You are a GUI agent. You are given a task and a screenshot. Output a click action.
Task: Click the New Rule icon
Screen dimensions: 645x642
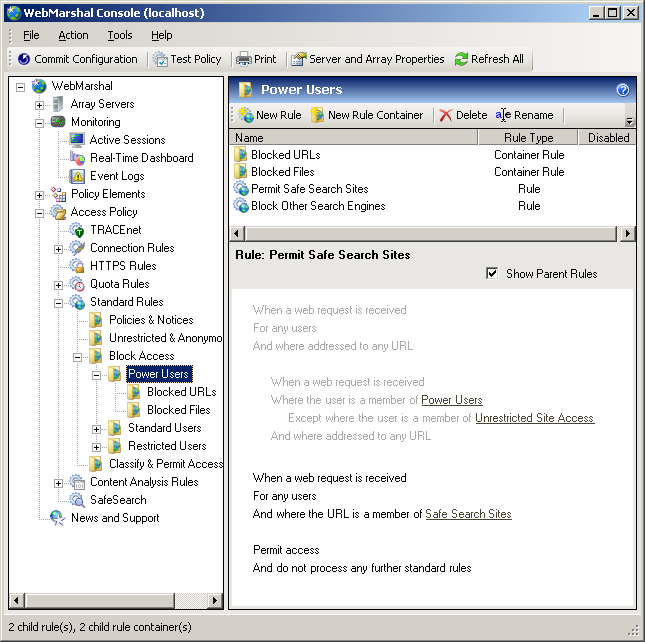tap(245, 115)
